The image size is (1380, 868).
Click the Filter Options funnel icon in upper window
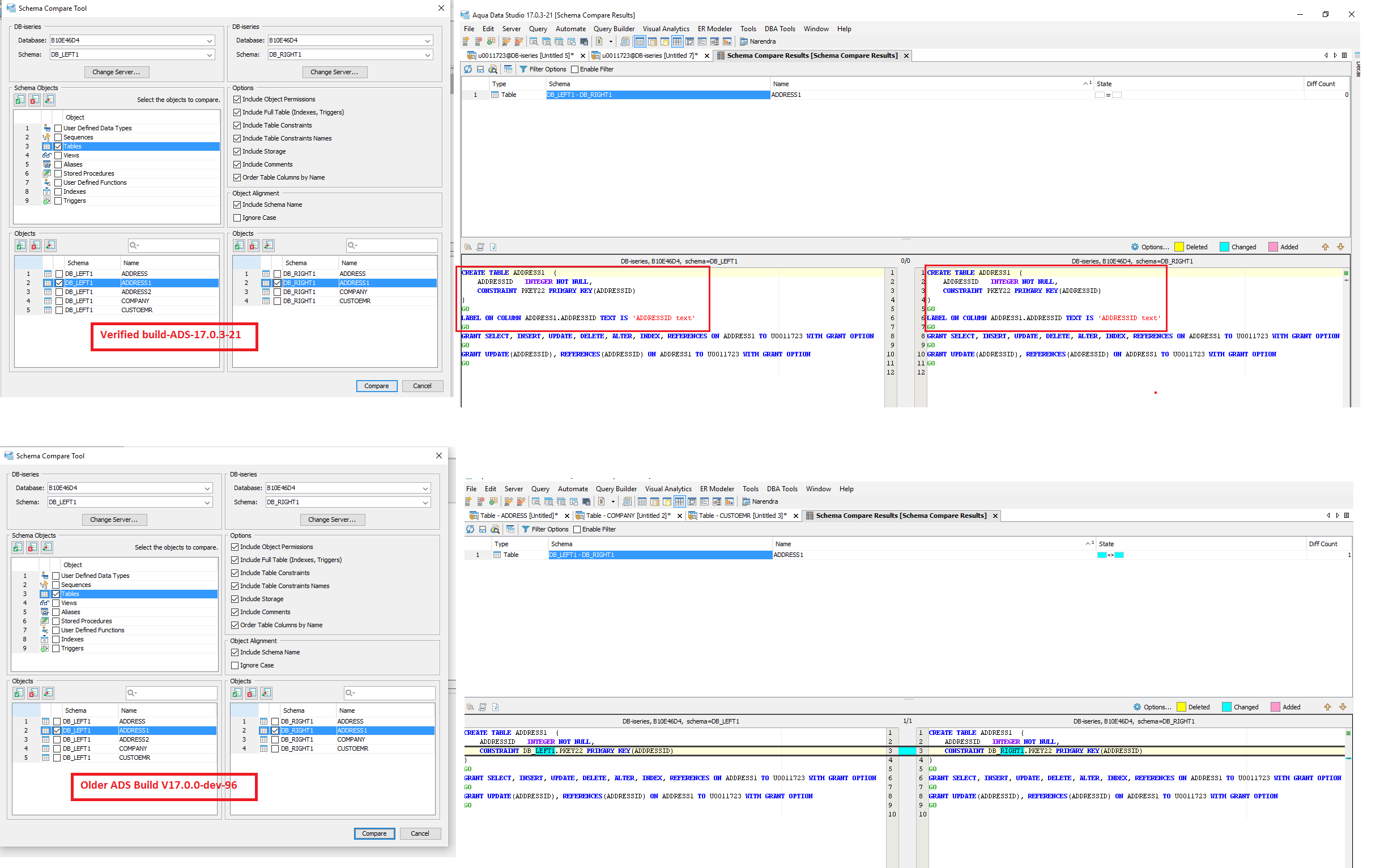coord(523,69)
